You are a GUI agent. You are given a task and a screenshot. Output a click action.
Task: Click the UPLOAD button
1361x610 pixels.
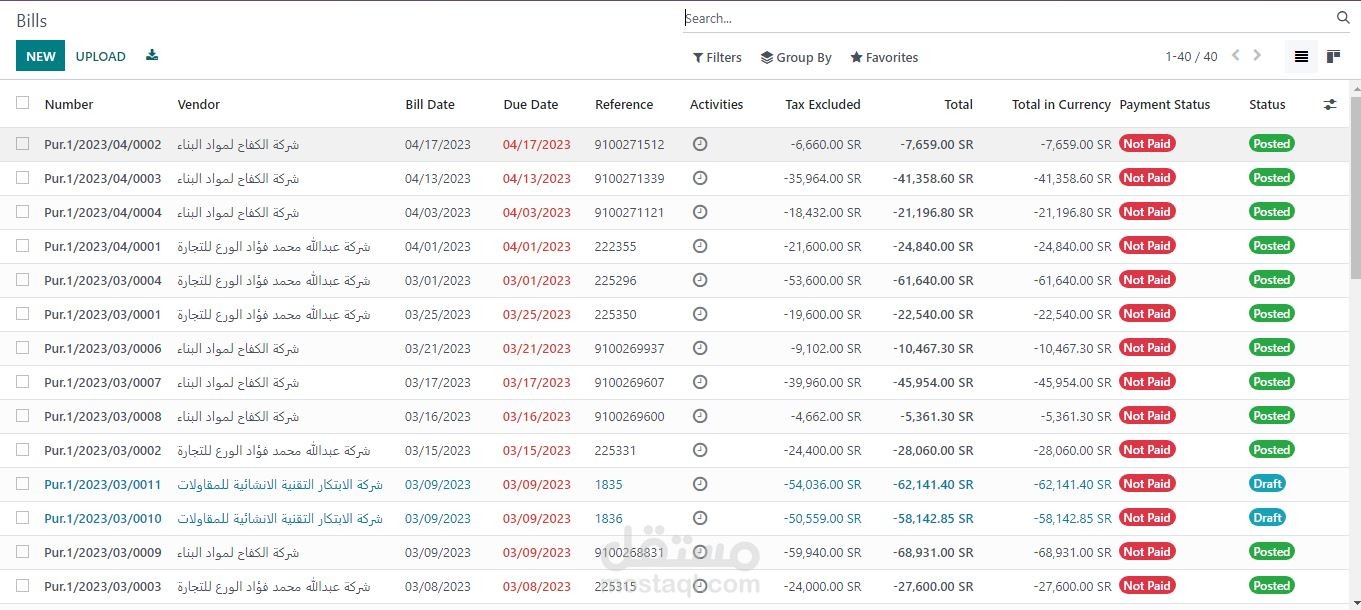[101, 56]
